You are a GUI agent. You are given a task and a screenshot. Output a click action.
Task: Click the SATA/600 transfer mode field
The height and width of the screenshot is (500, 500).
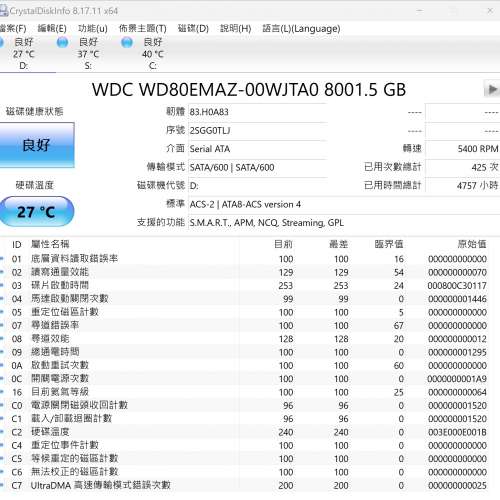[257, 167]
